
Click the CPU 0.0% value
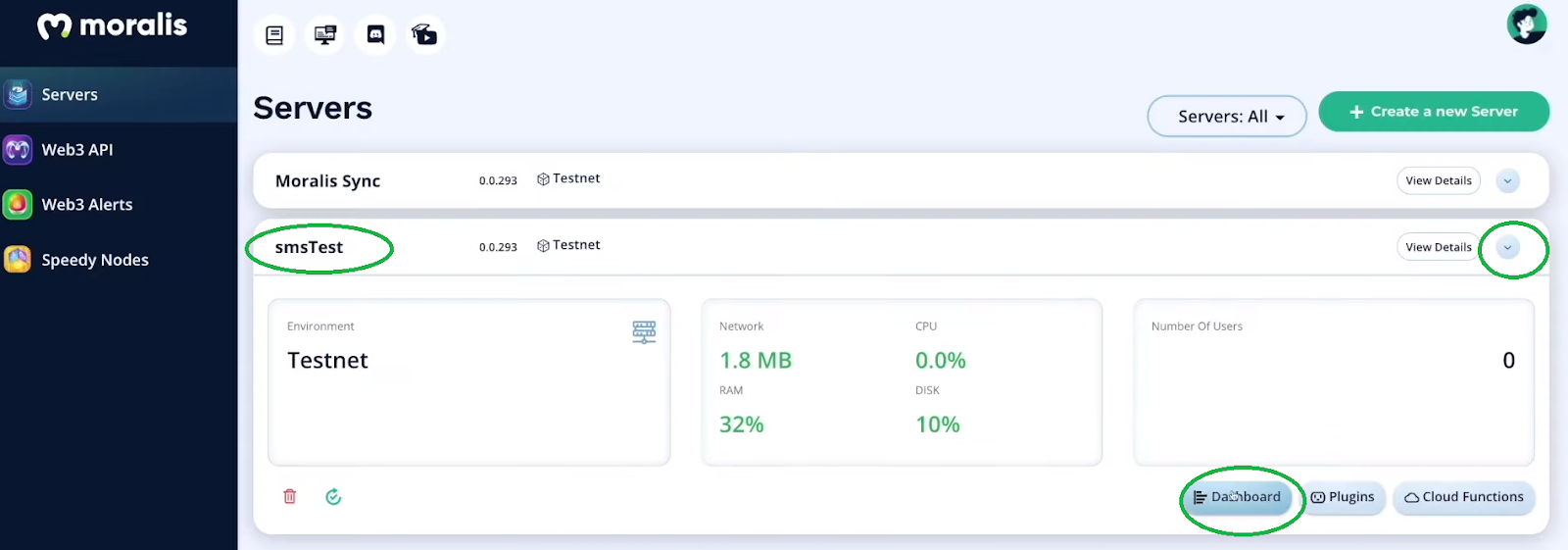[941, 361]
